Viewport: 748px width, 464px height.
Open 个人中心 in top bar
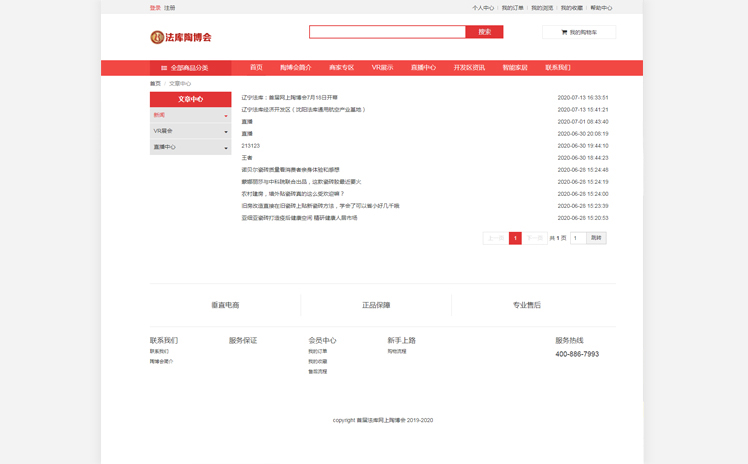pyautogui.click(x=483, y=8)
